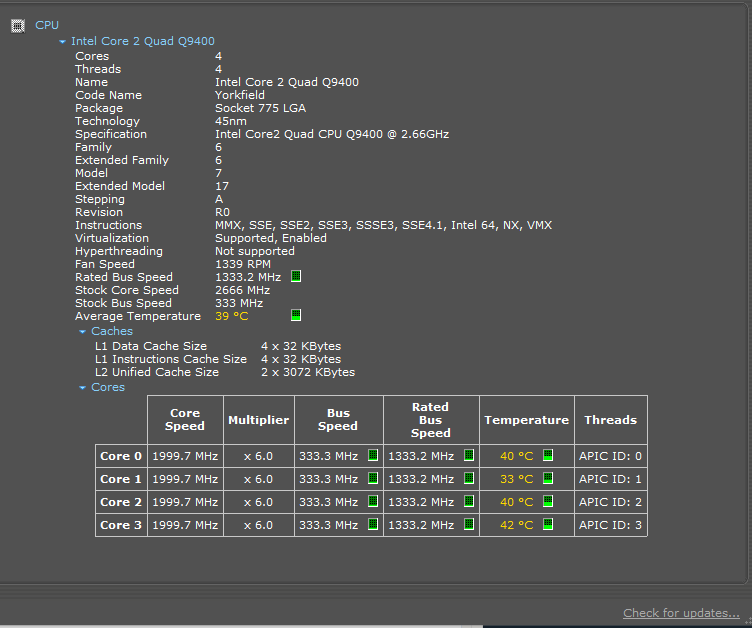Select the specification text with 2.66GHz
The height and width of the screenshot is (628, 752).
[x=332, y=134]
